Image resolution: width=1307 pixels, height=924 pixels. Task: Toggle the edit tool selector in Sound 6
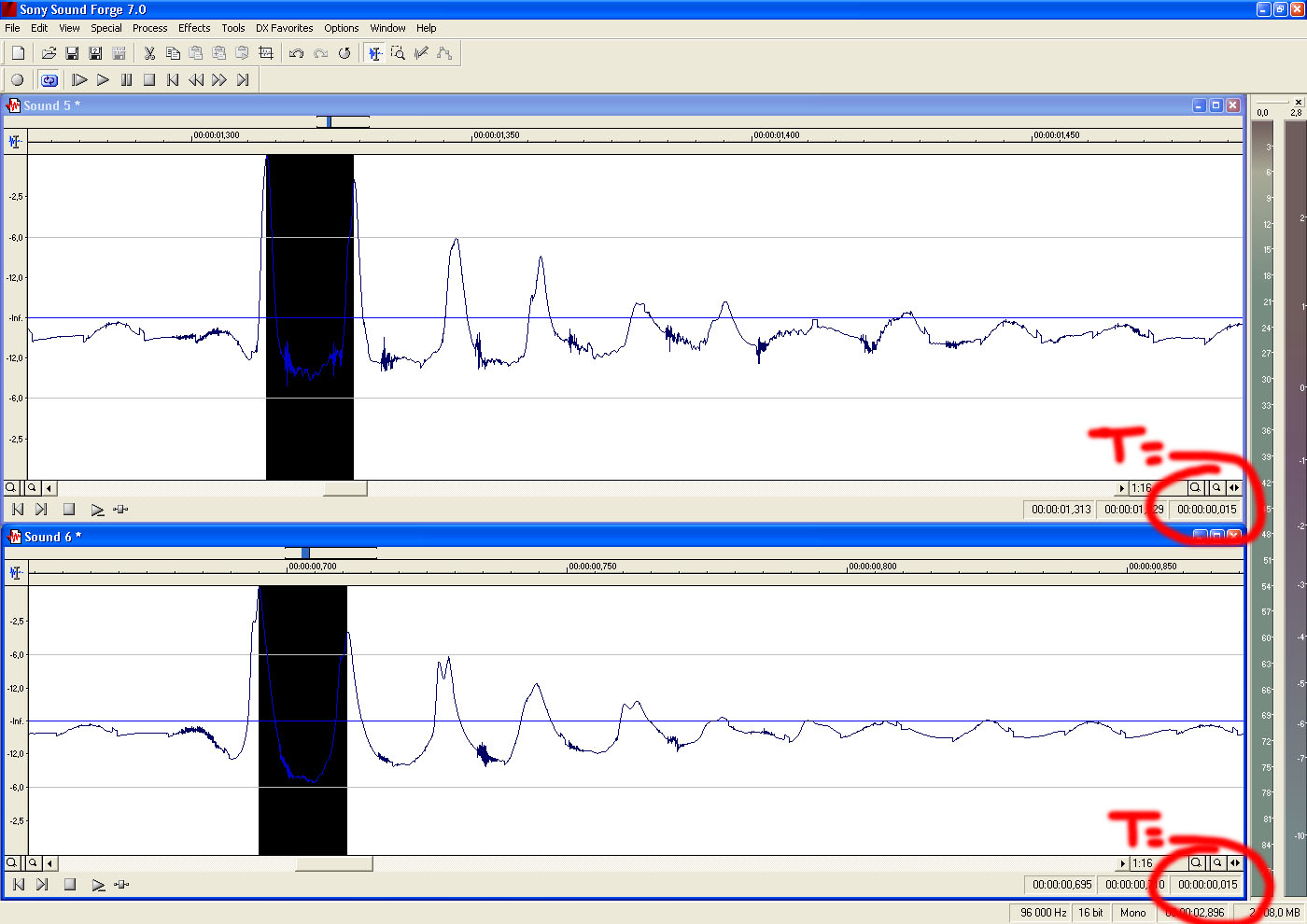tap(15, 573)
